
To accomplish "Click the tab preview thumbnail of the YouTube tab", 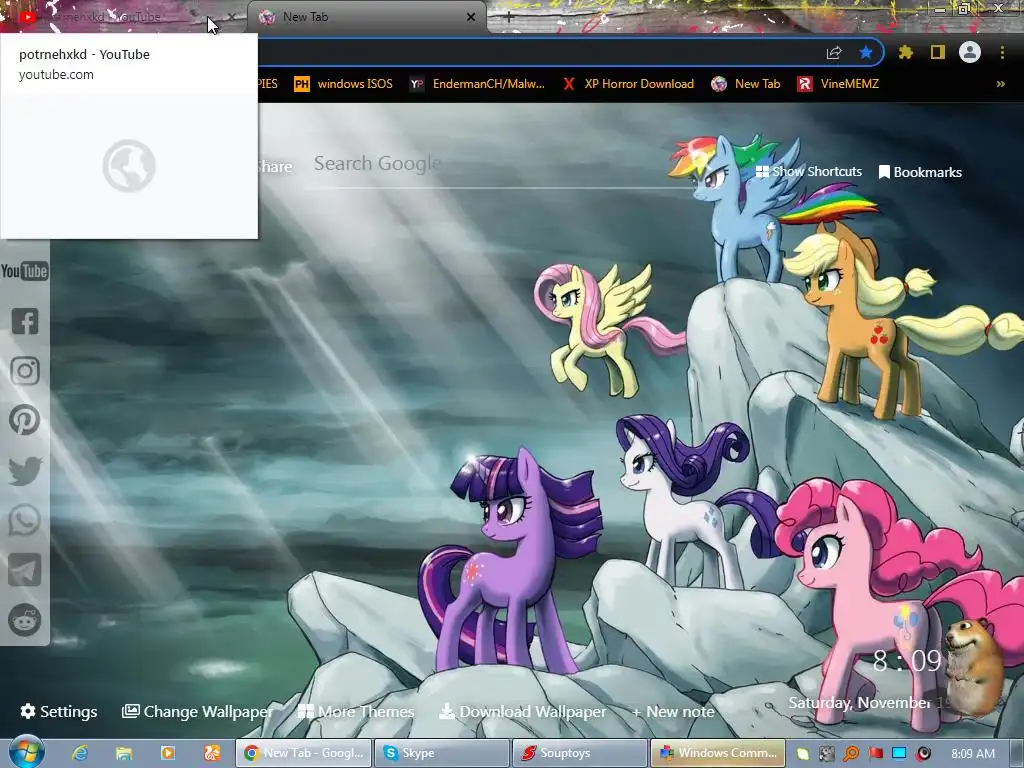I will point(129,165).
